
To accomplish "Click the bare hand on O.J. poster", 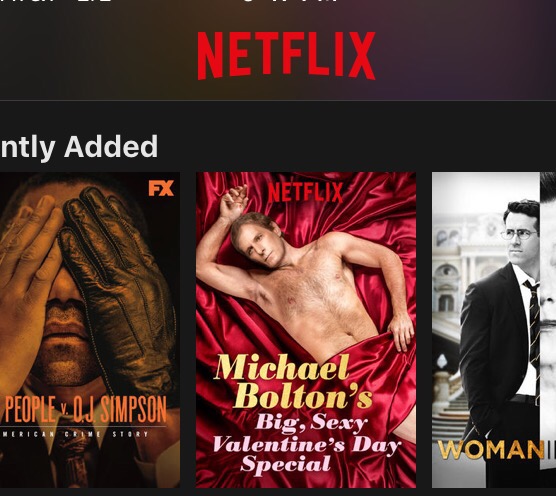I will [x=27, y=269].
